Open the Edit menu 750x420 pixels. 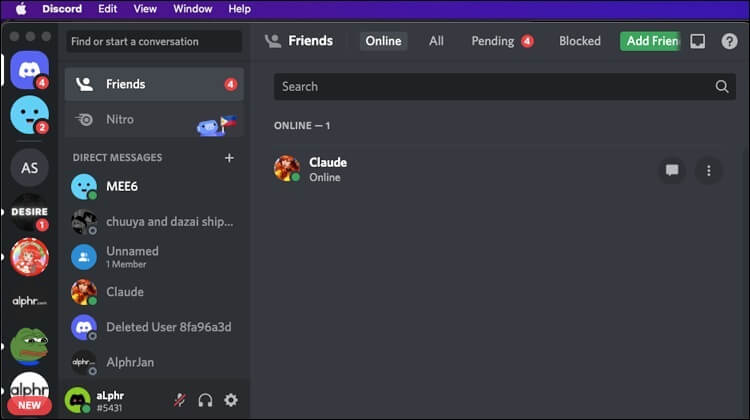point(108,9)
